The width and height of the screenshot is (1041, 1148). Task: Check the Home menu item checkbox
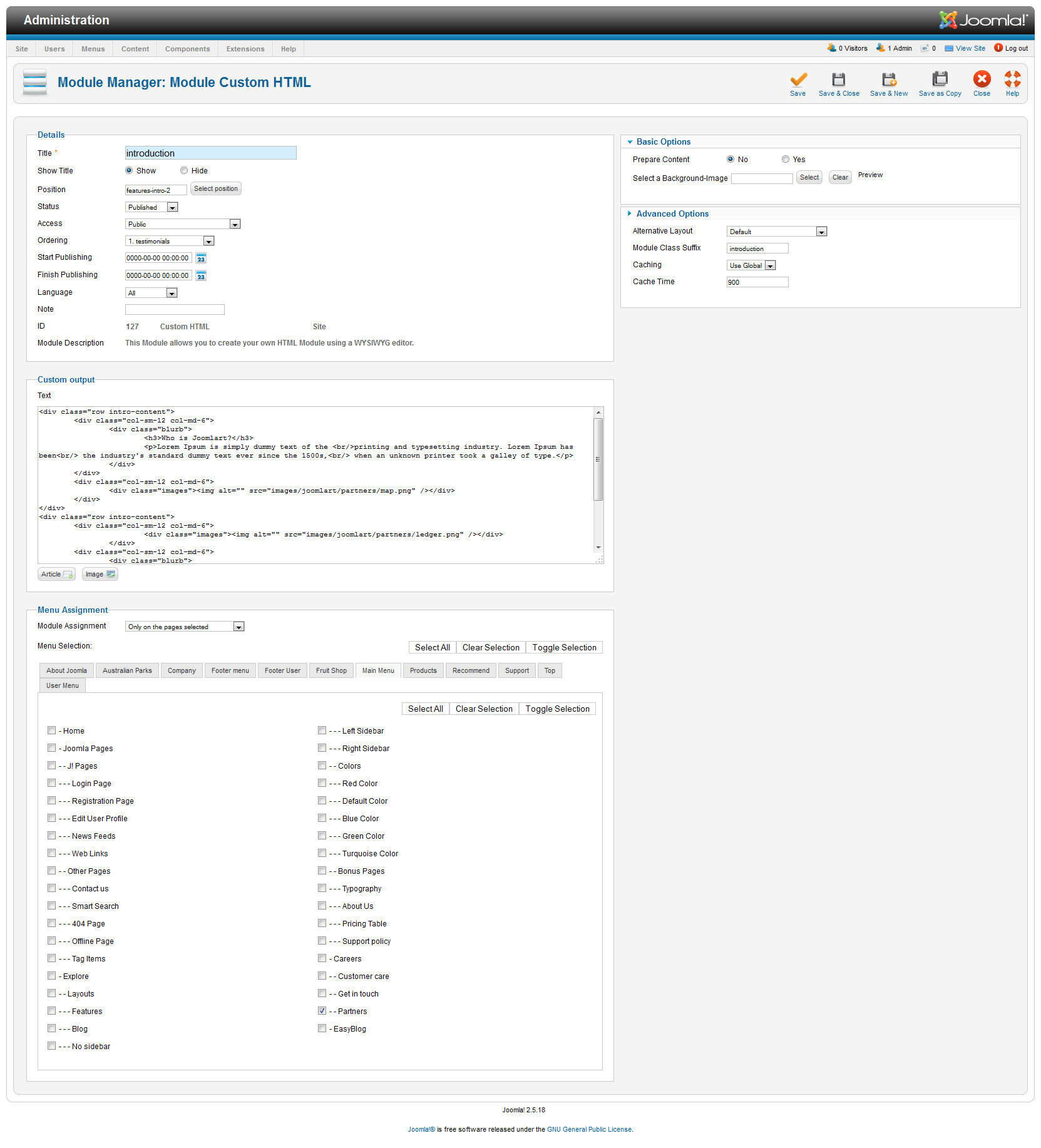(52, 730)
